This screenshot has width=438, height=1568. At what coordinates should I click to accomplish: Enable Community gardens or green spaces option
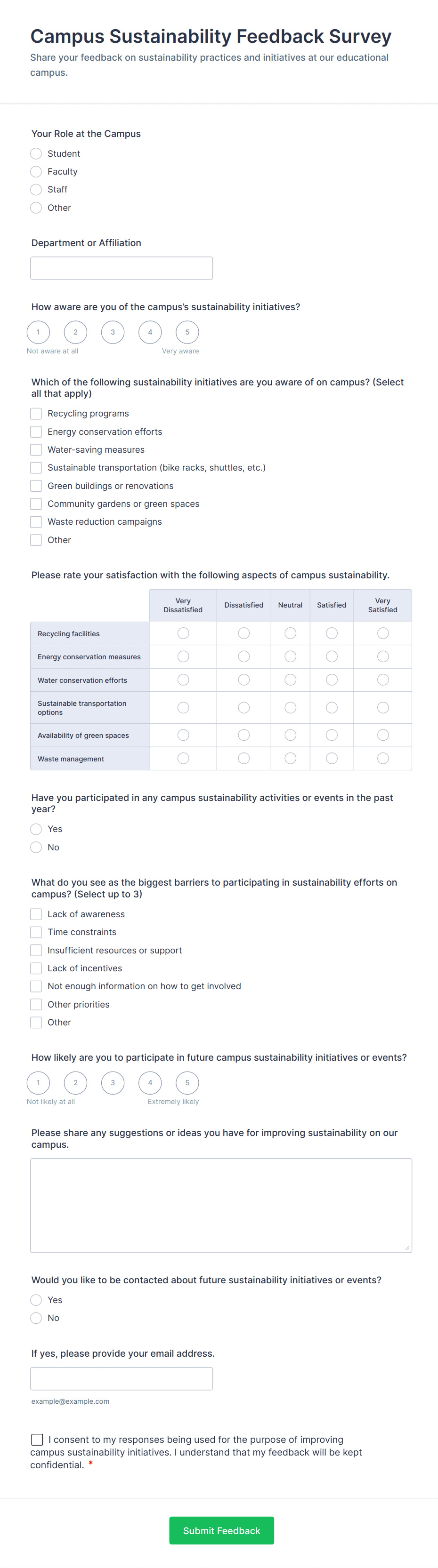[x=37, y=504]
